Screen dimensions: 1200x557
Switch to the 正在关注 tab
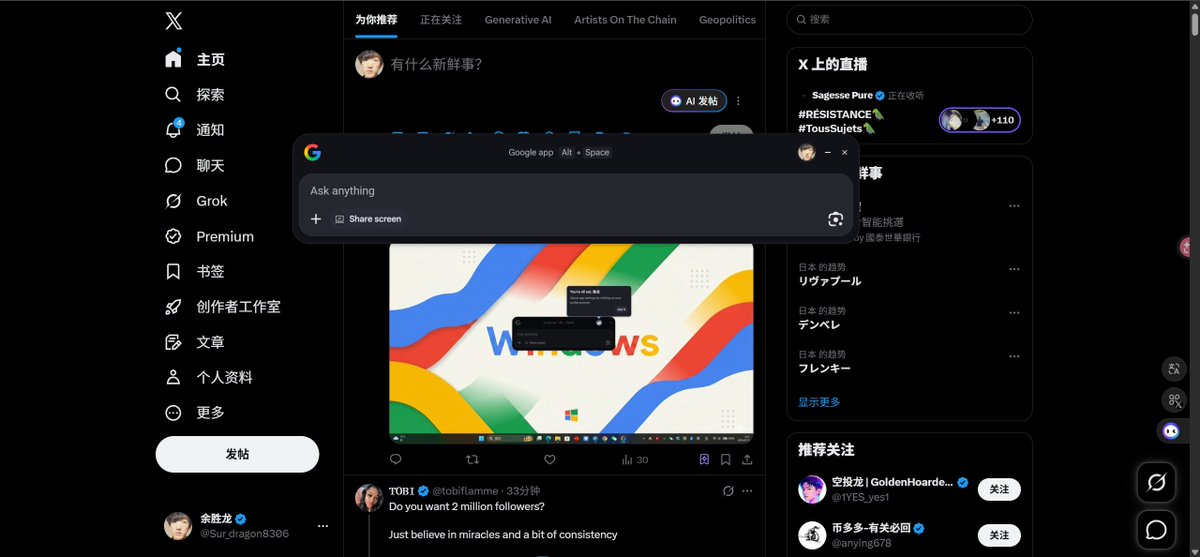(441, 19)
